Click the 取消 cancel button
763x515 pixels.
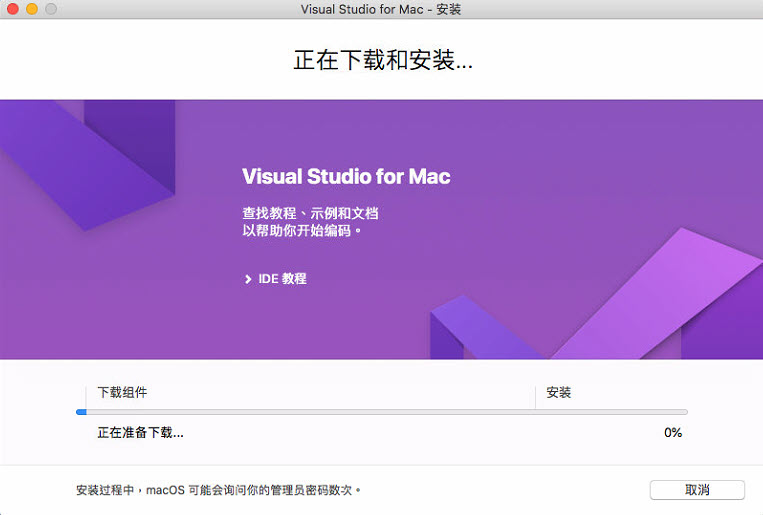pyautogui.click(x=697, y=490)
